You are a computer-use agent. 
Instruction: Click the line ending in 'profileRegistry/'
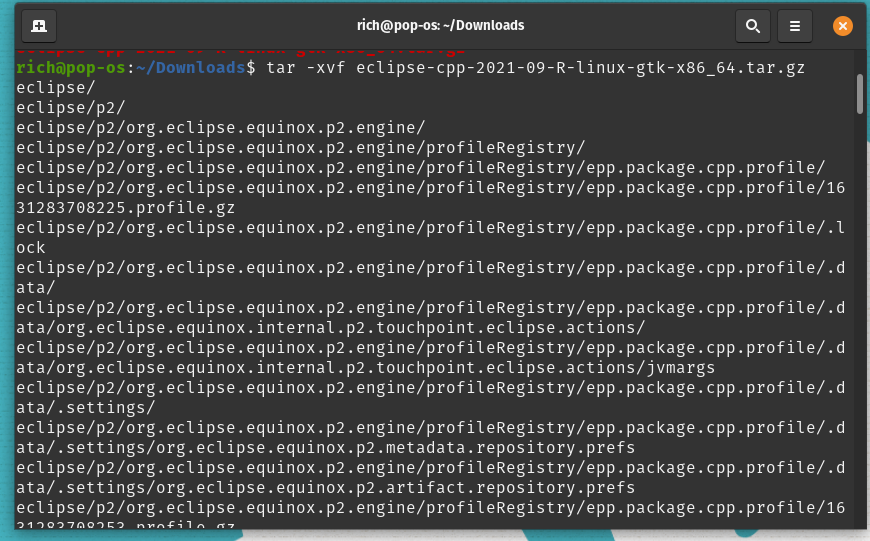click(300, 148)
